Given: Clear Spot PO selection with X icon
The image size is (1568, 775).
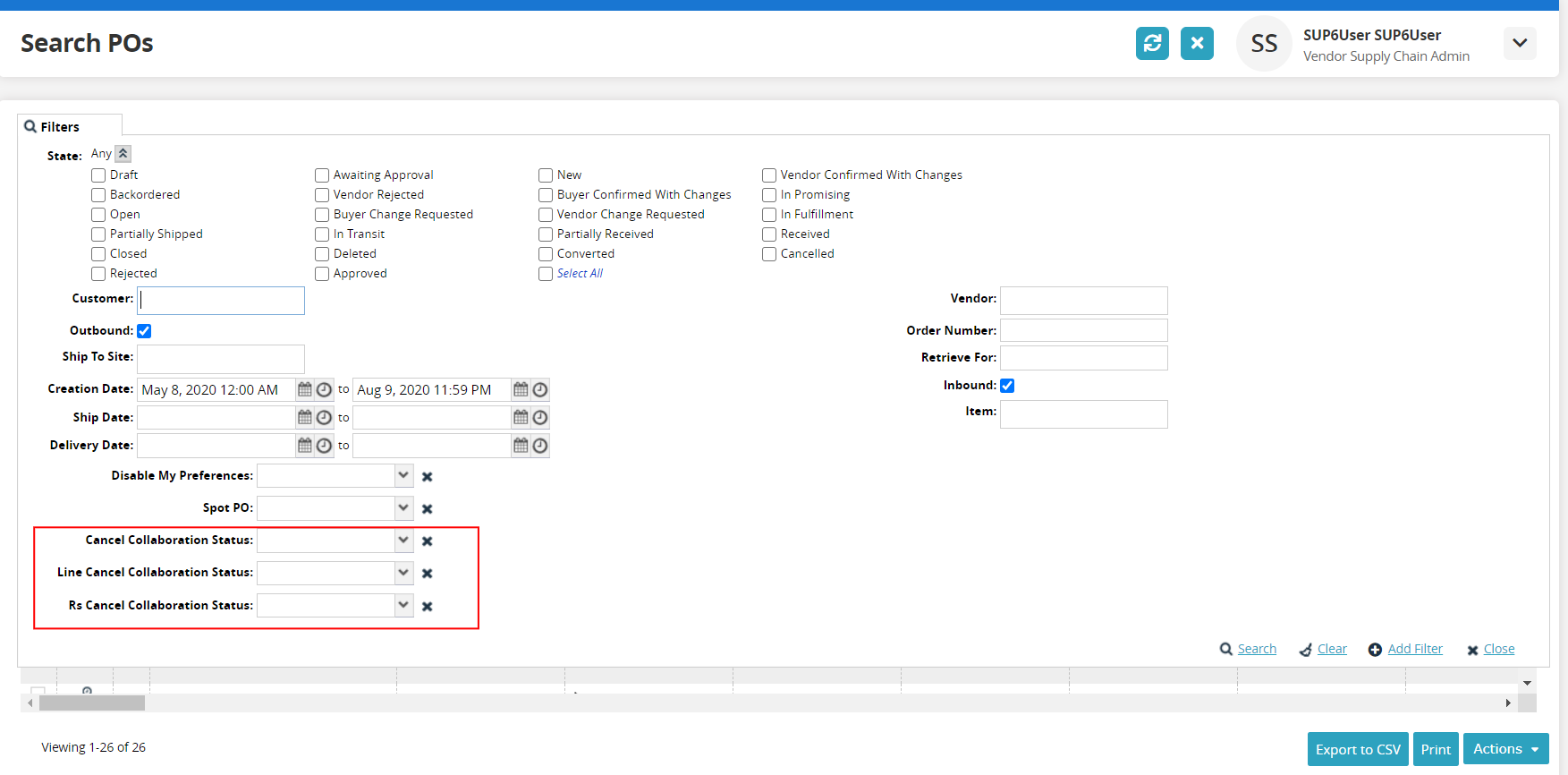Looking at the screenshot, I should (428, 509).
